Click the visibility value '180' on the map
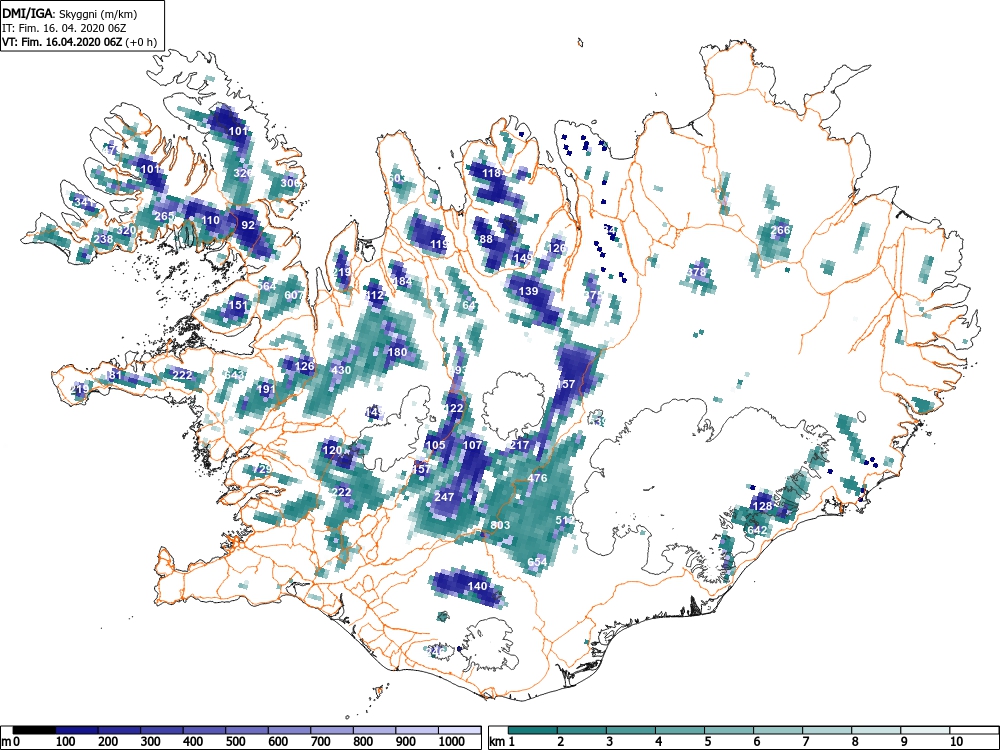 click(397, 352)
